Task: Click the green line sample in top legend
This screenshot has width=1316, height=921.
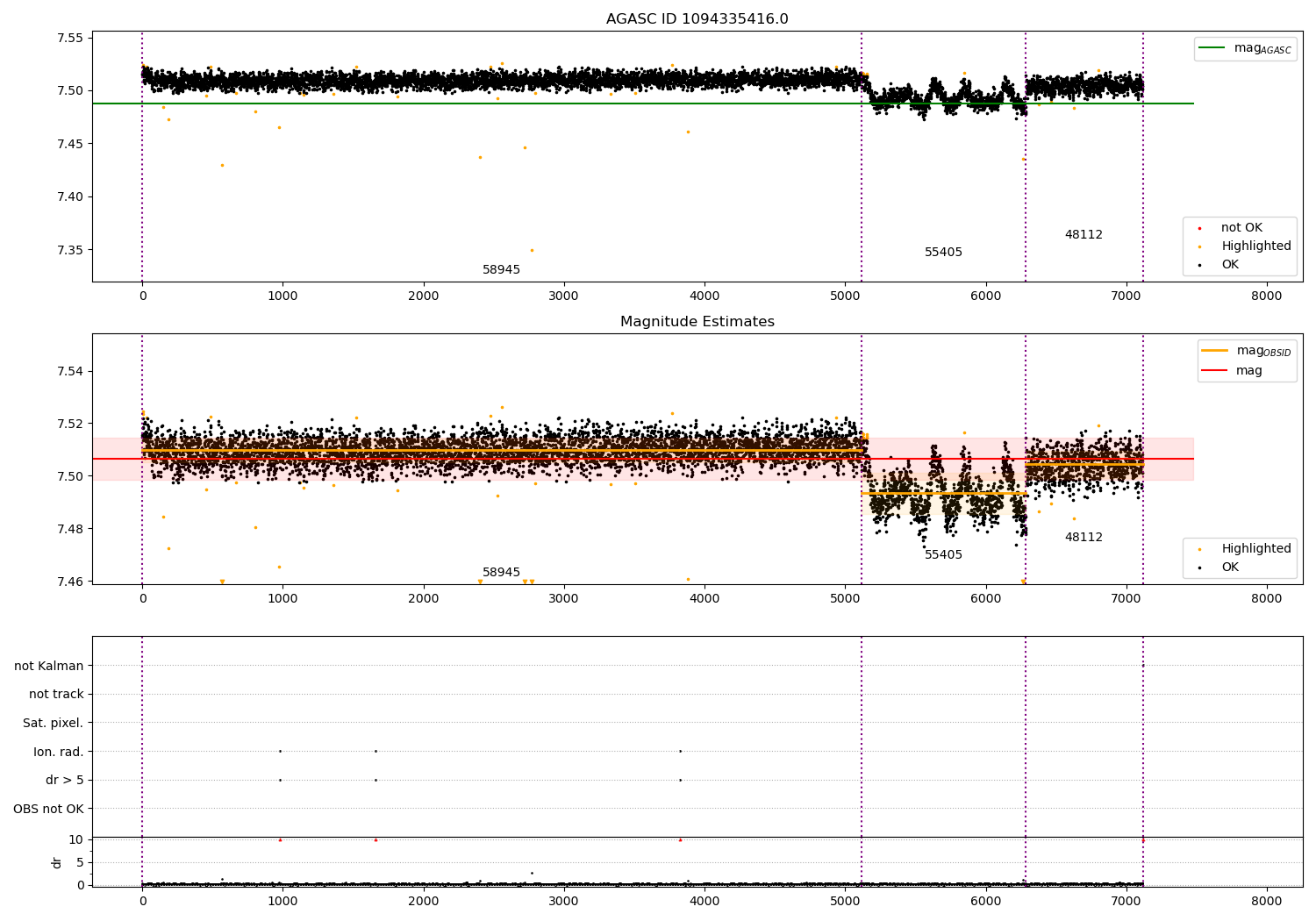Action: [1212, 48]
